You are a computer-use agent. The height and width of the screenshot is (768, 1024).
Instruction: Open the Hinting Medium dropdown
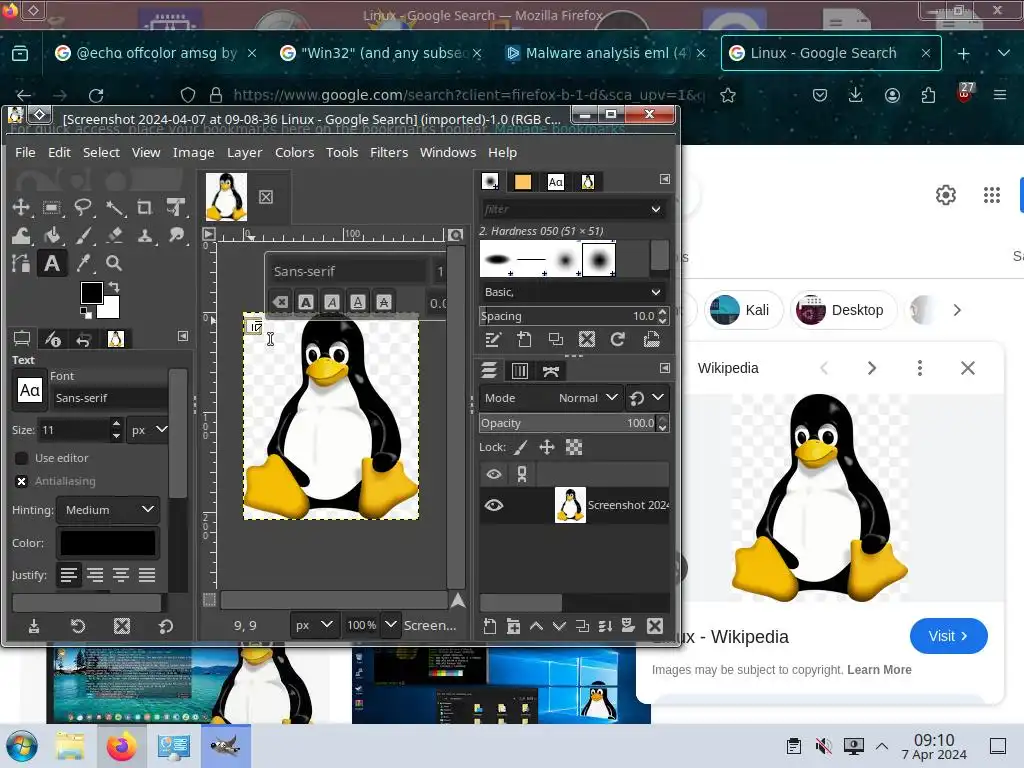(x=108, y=509)
